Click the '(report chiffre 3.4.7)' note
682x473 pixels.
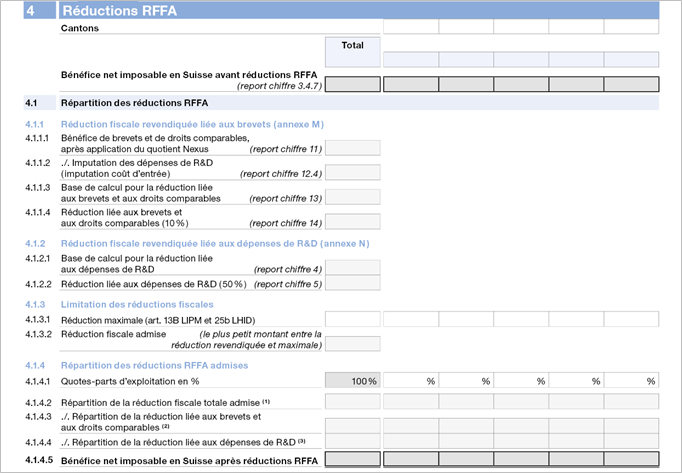pos(279,86)
